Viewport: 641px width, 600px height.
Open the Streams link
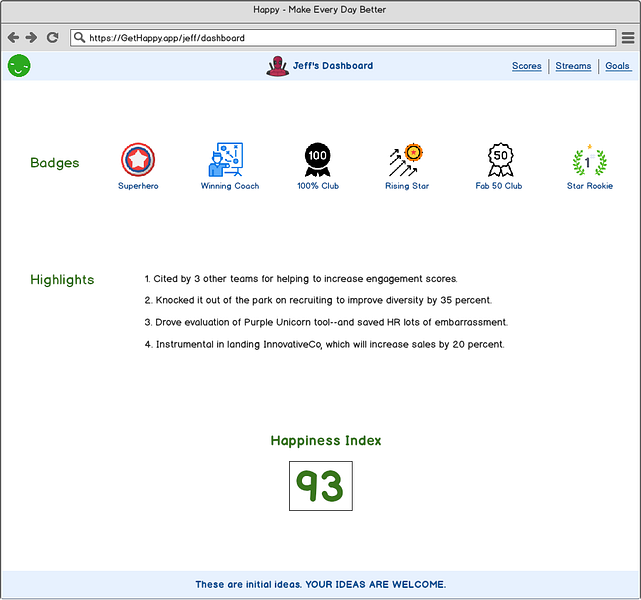573,66
